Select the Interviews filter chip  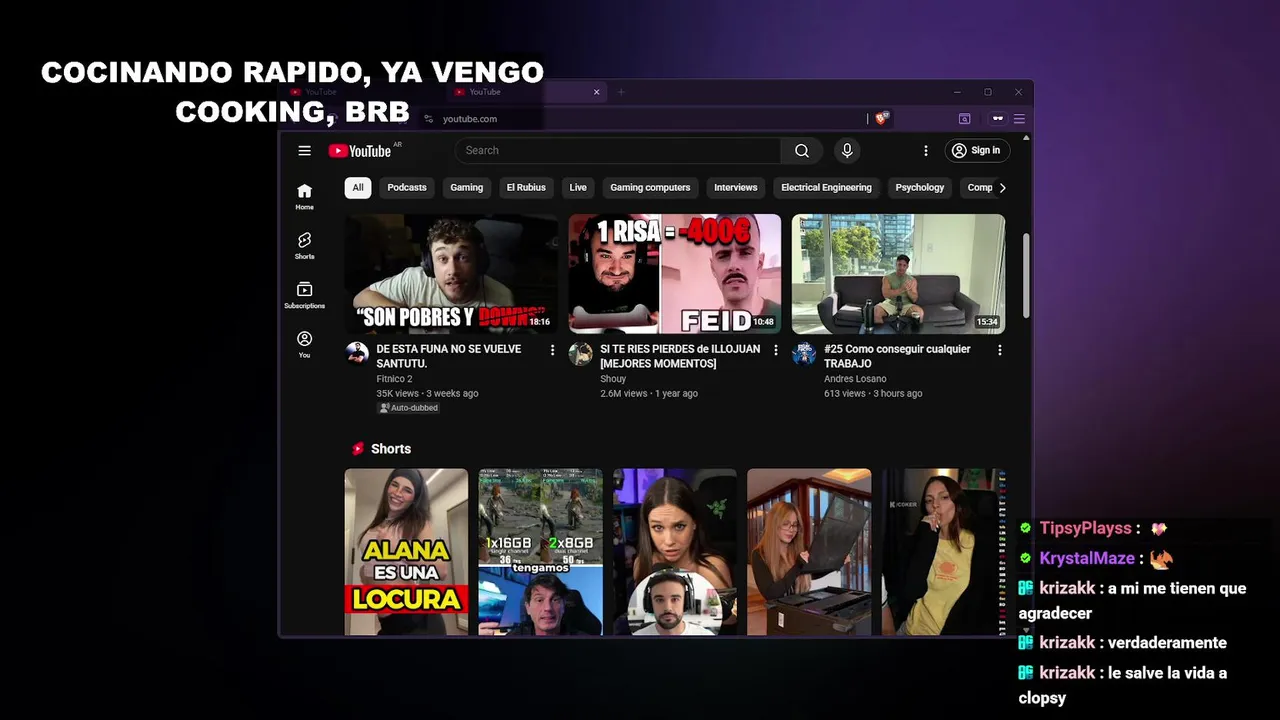[736, 188]
